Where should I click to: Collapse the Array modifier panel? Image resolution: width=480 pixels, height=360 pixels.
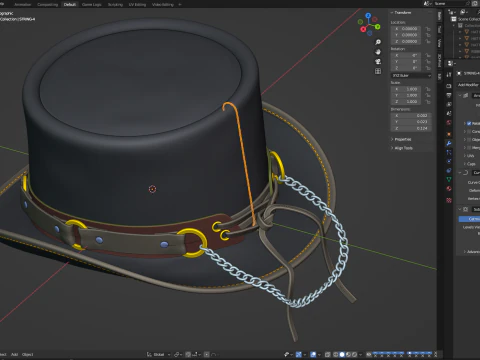point(460,96)
